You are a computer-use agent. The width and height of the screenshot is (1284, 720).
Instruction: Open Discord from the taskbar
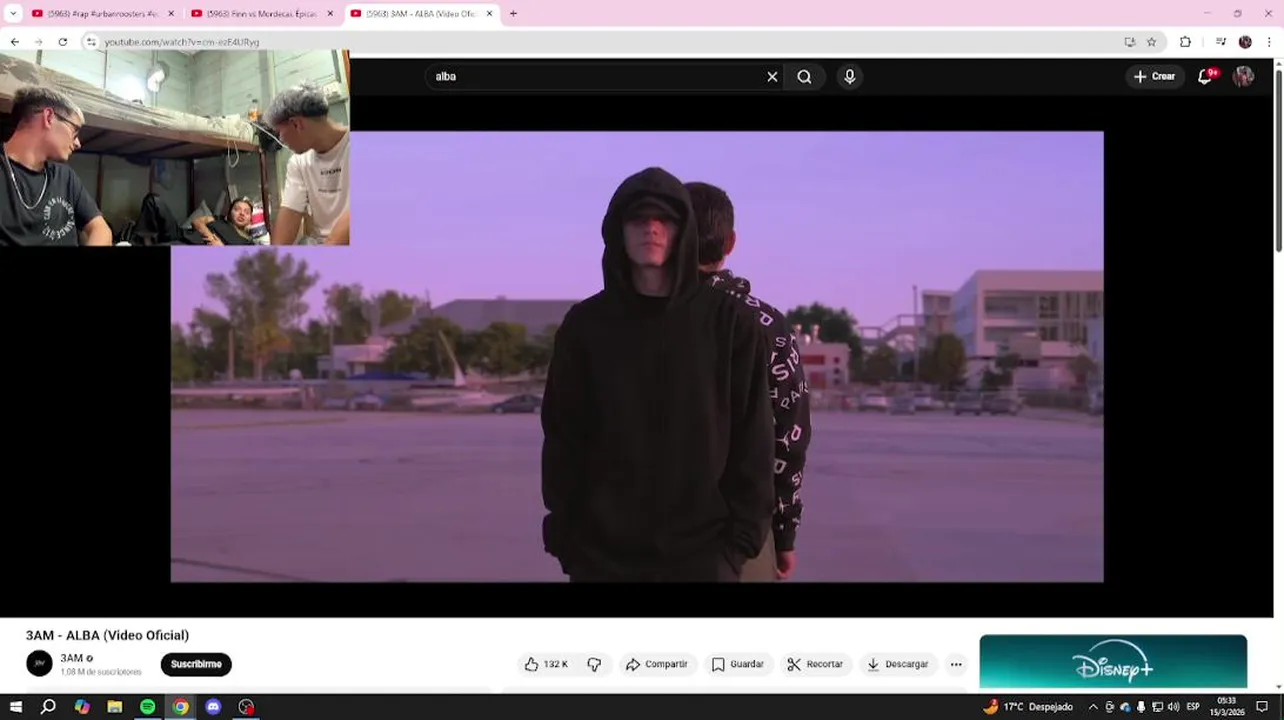coord(213,707)
